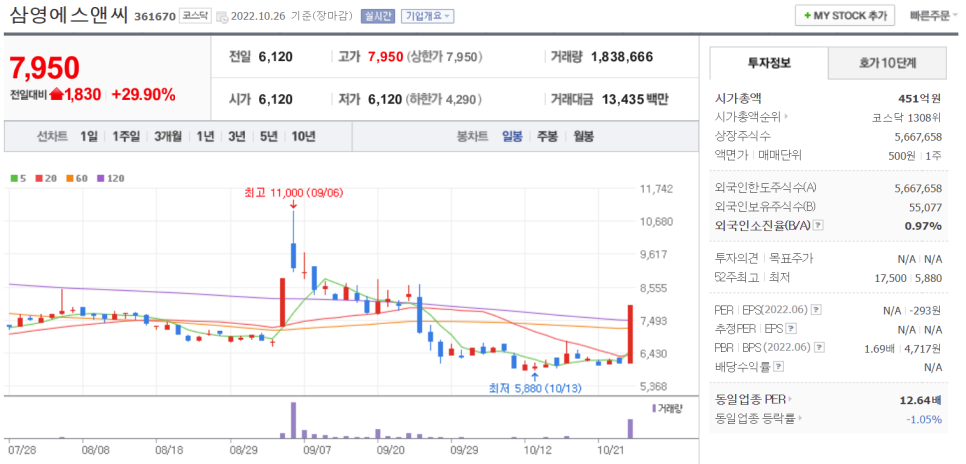Switch to the 호가10단계 tab
The height and width of the screenshot is (464, 966).
[x=887, y=63]
